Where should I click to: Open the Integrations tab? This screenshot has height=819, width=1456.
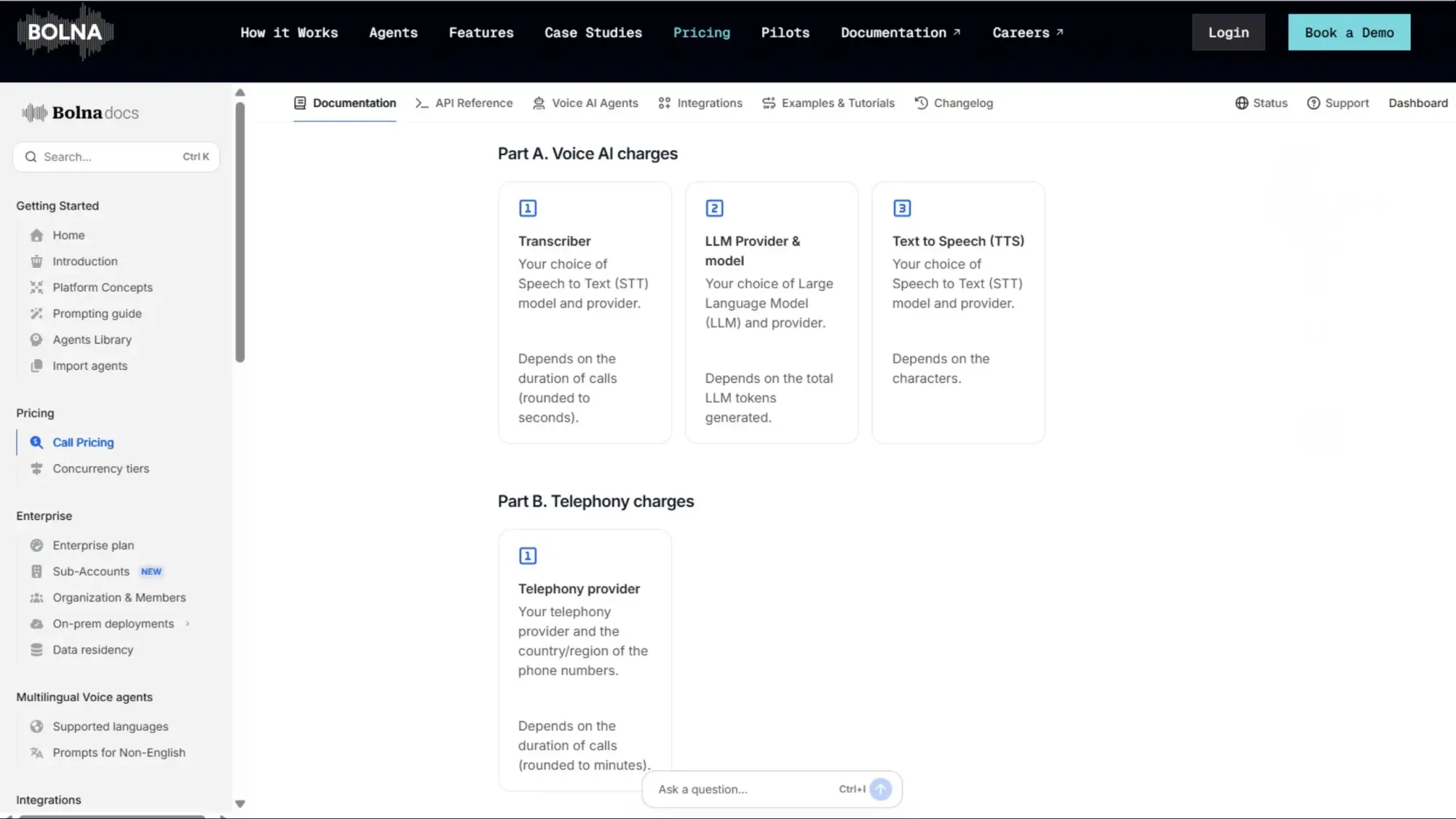pos(700,103)
